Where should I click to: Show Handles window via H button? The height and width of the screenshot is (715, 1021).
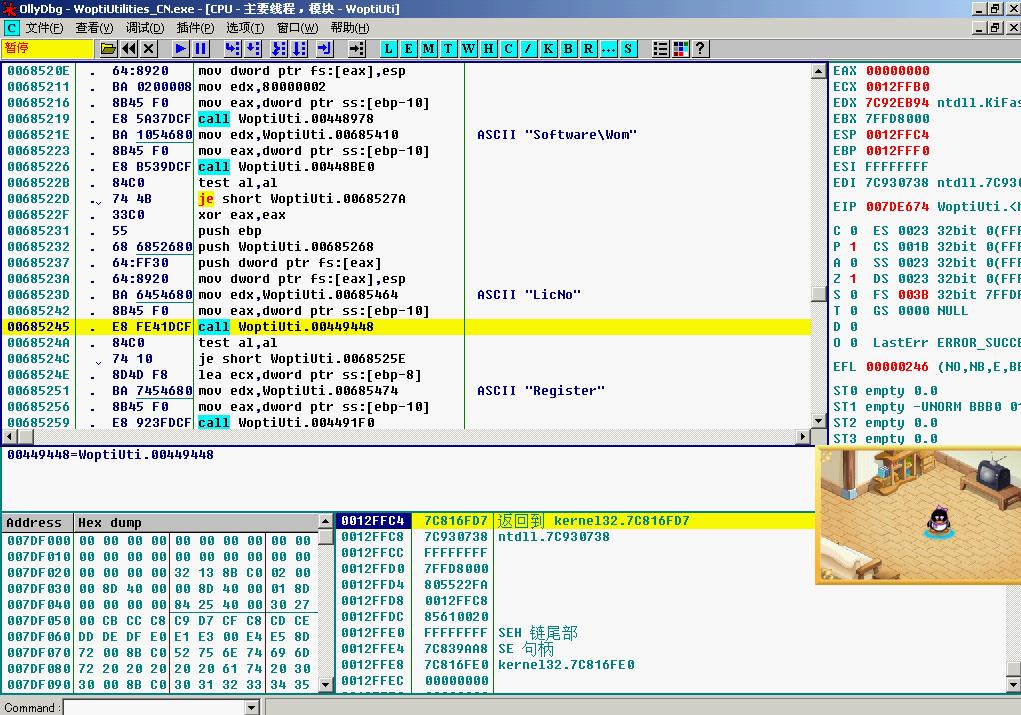(x=488, y=49)
